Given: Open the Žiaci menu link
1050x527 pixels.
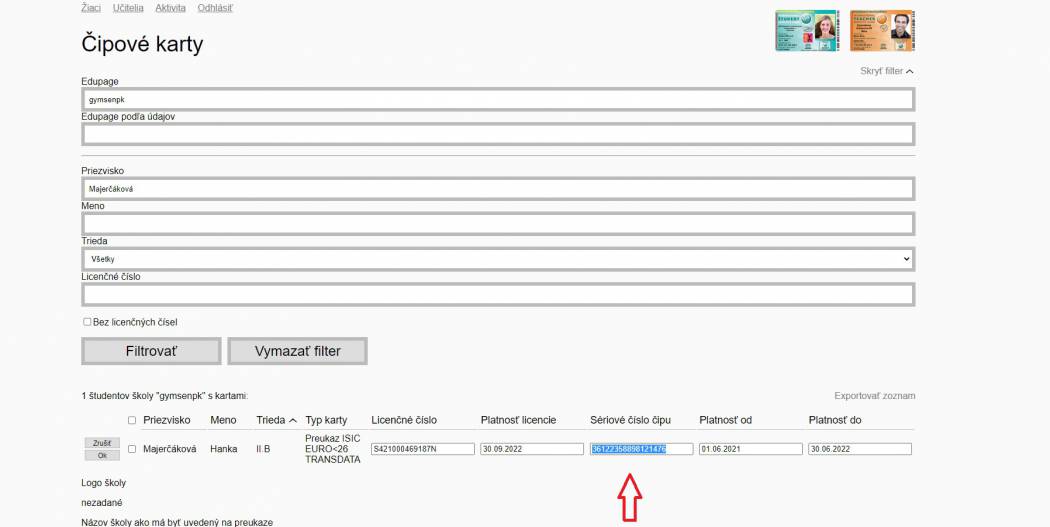Looking at the screenshot, I should click(91, 8).
